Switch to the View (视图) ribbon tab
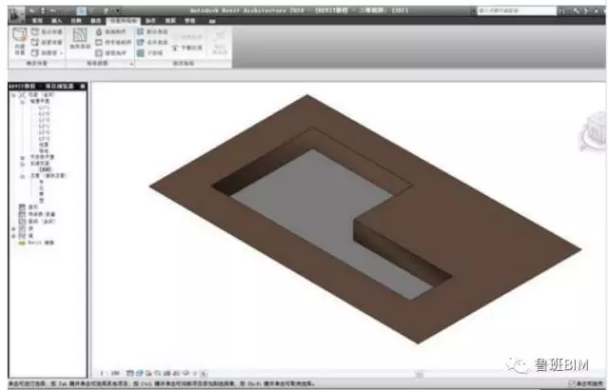Screen dimensions: 609x390 (170, 21)
